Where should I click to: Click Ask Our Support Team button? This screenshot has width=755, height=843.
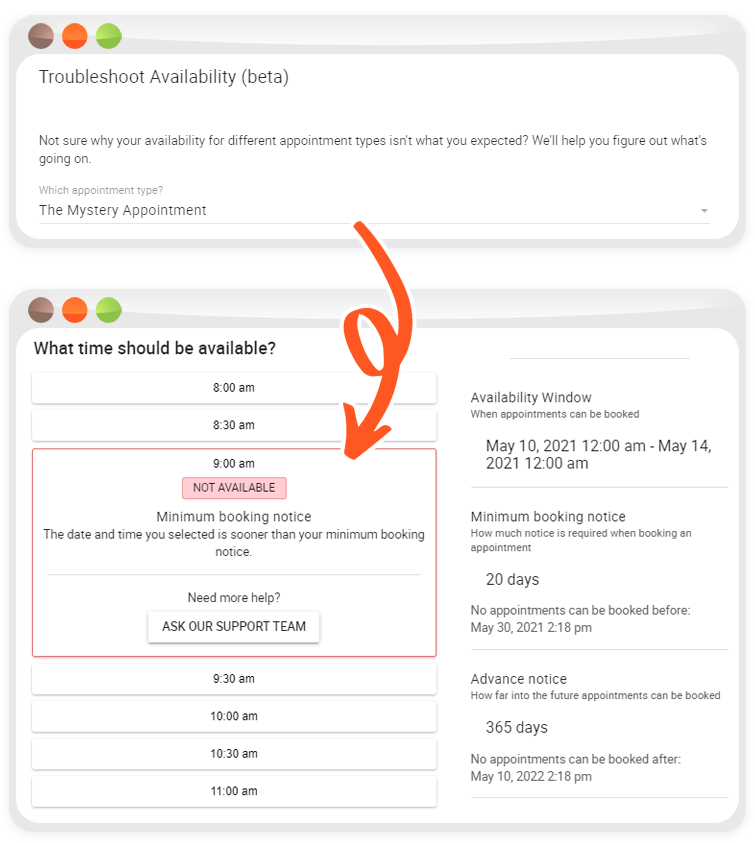234,626
